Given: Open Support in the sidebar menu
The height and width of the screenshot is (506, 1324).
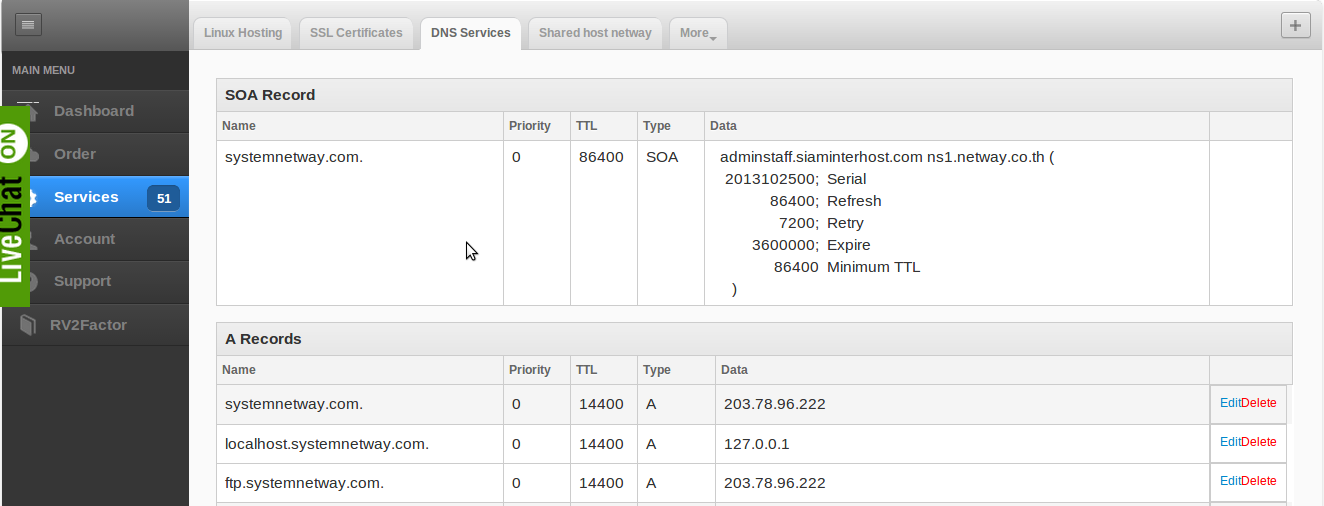Looking at the screenshot, I should tap(82, 281).
